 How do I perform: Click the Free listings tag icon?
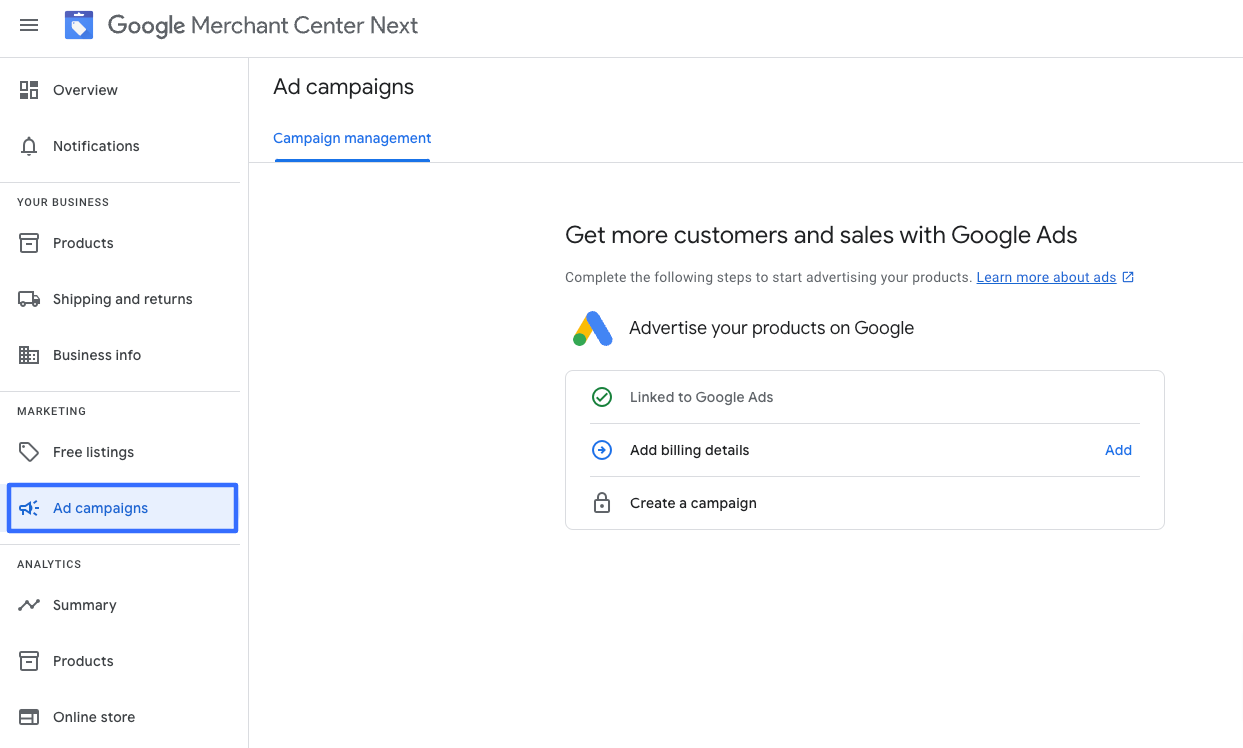pyautogui.click(x=29, y=452)
